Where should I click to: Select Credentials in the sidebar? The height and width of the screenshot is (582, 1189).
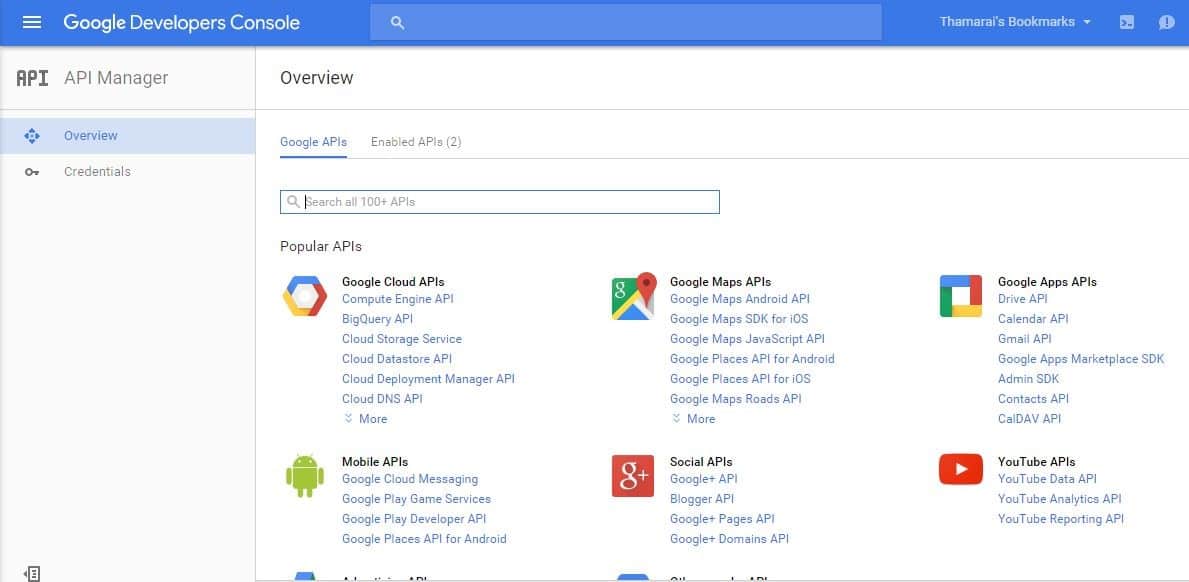tap(127, 172)
